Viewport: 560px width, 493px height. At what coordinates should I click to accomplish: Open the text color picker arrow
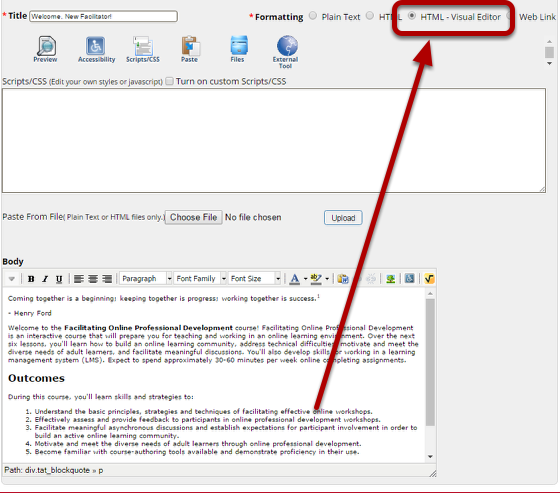click(x=305, y=279)
